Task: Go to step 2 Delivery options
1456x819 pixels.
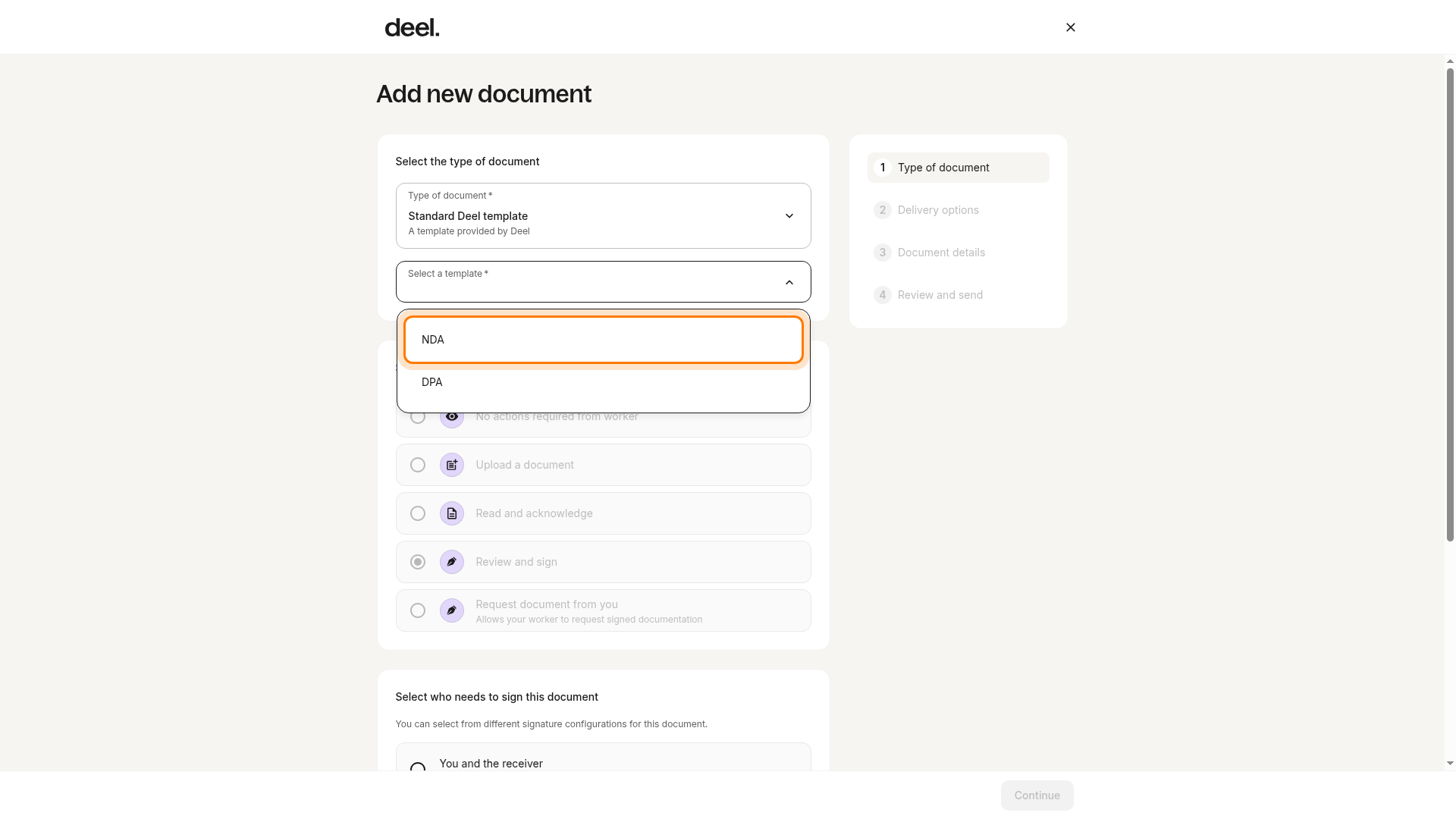Action: coord(958,210)
